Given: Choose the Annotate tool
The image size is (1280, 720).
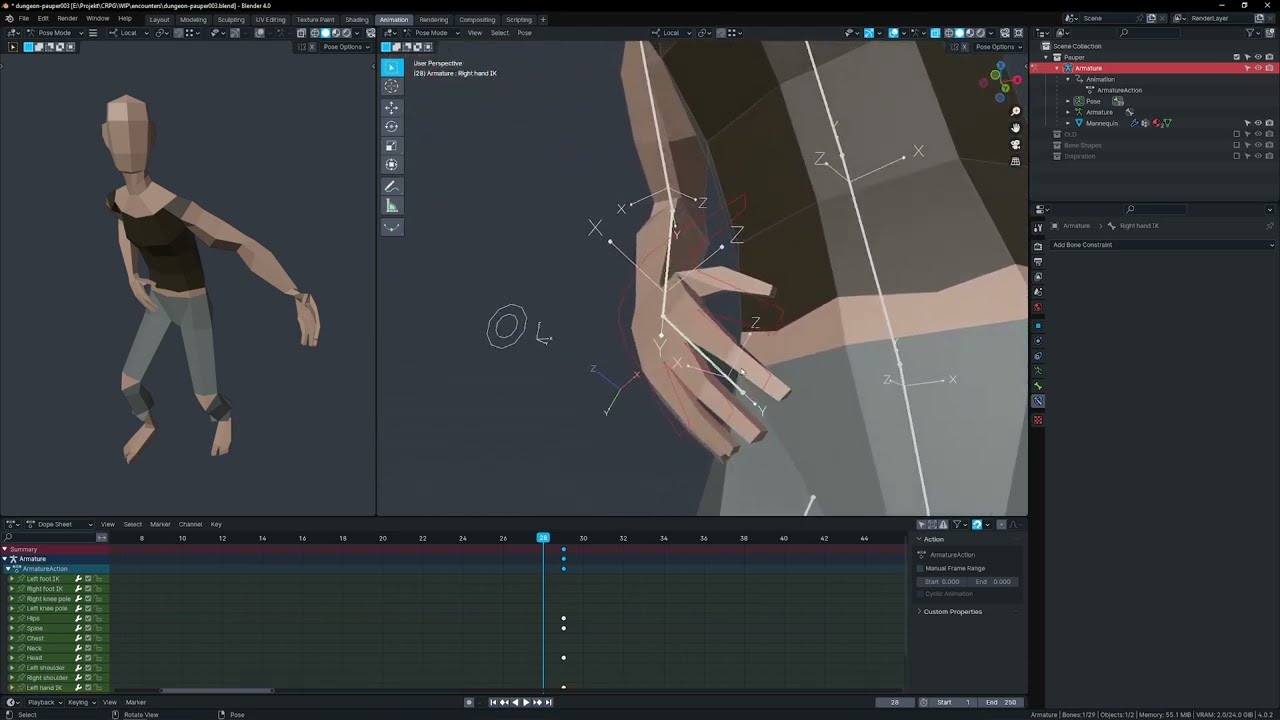Looking at the screenshot, I should coord(392,186).
